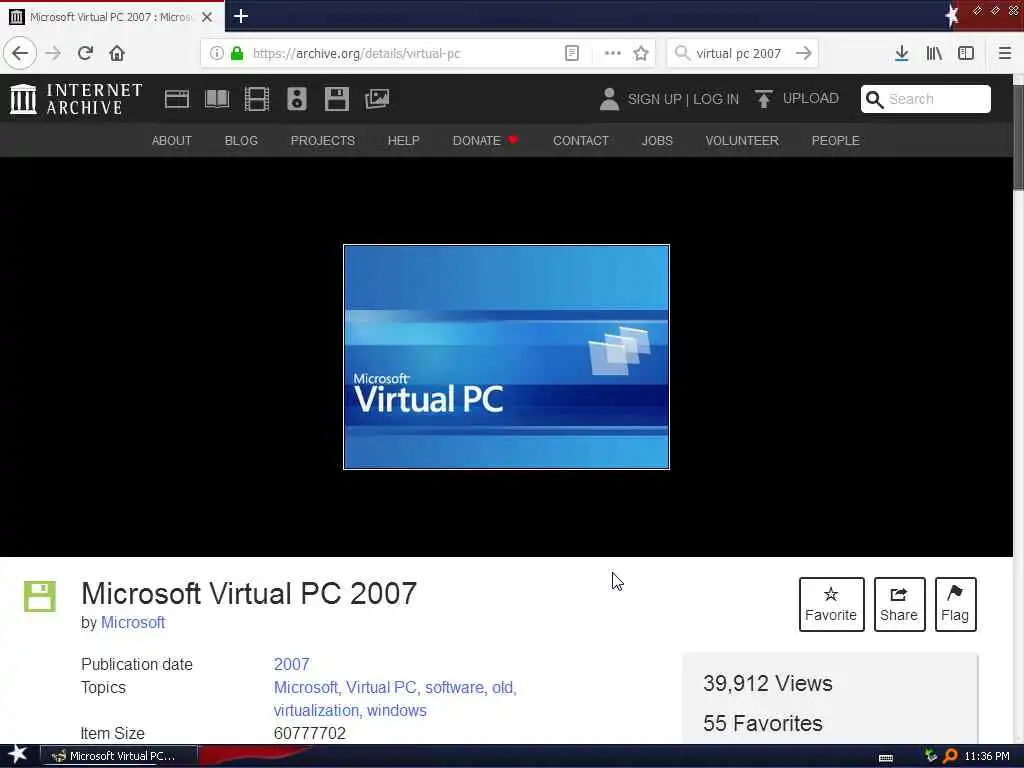Select the Microsoft Virtual PC taskbar entry

pos(119,756)
